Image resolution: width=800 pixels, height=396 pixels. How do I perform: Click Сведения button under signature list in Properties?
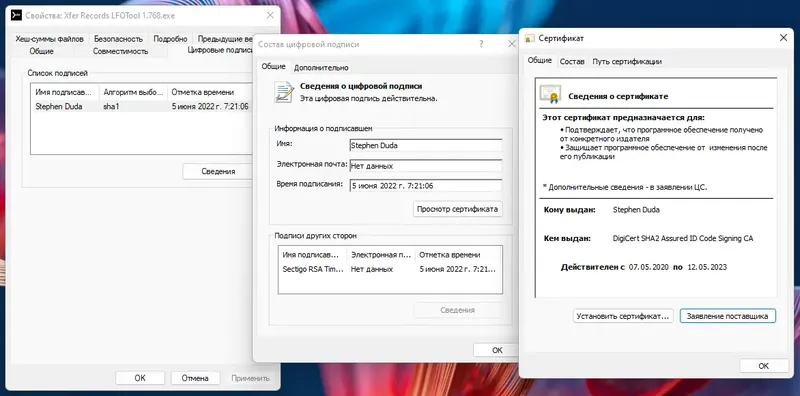pyautogui.click(x=218, y=171)
